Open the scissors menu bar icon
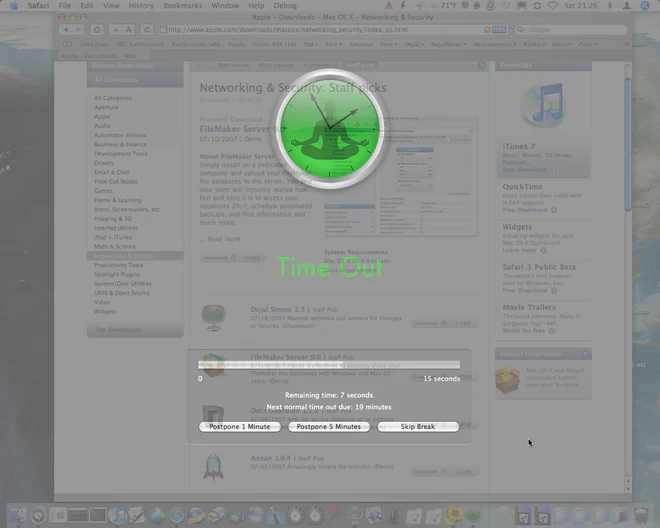Viewport: 660px width, 528px height. point(420,5)
